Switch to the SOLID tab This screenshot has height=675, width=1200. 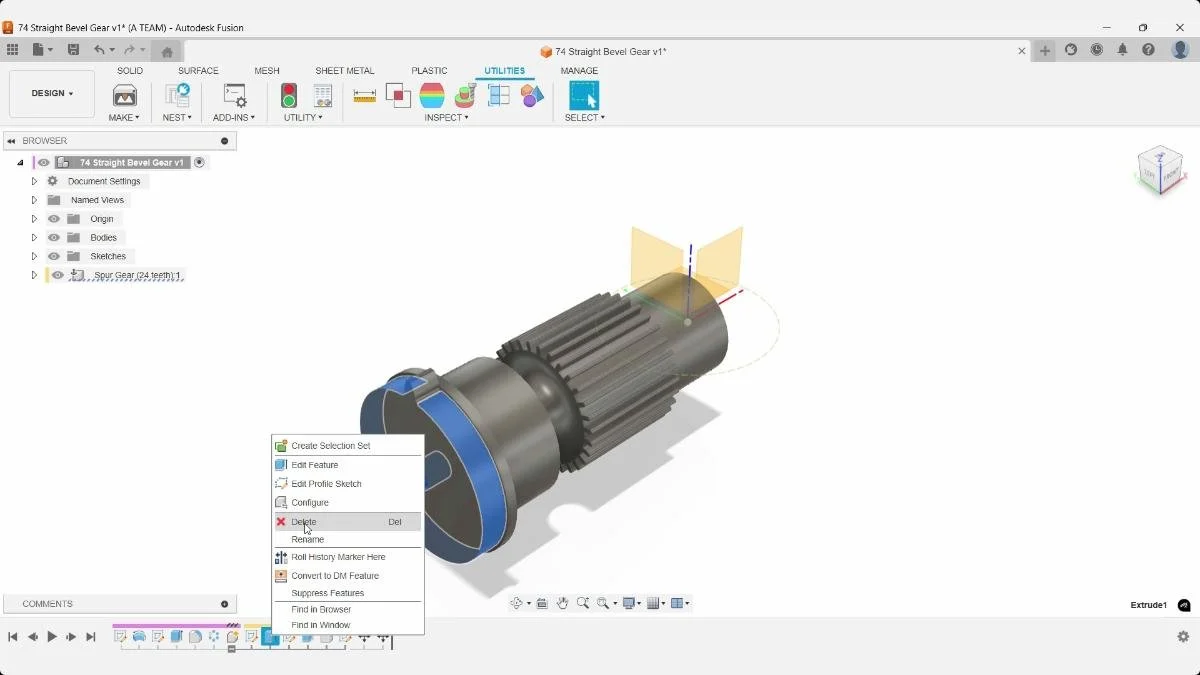[130, 71]
